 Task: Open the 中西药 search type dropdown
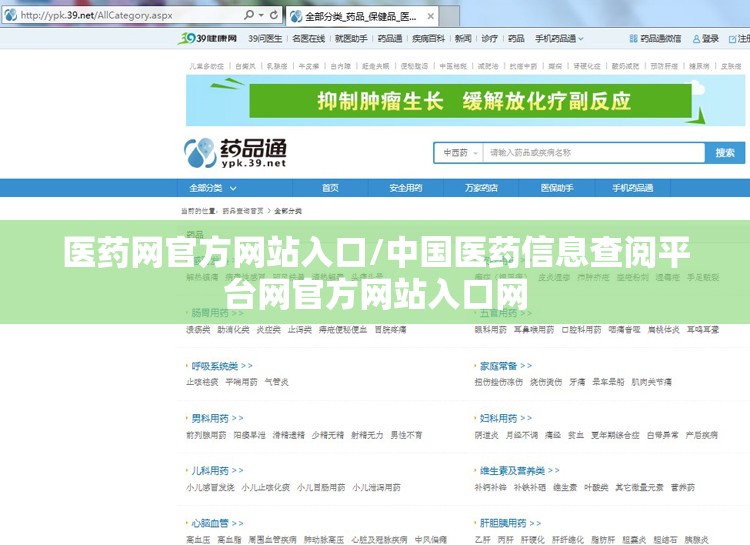click(x=460, y=153)
